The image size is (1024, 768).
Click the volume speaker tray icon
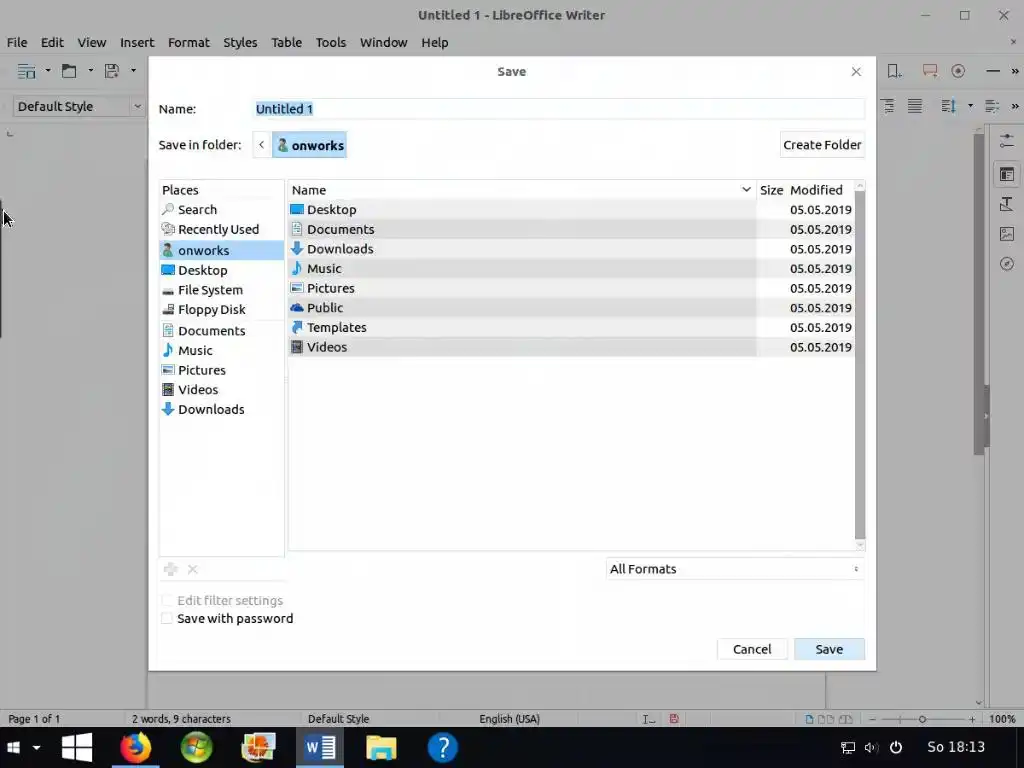[871, 748]
